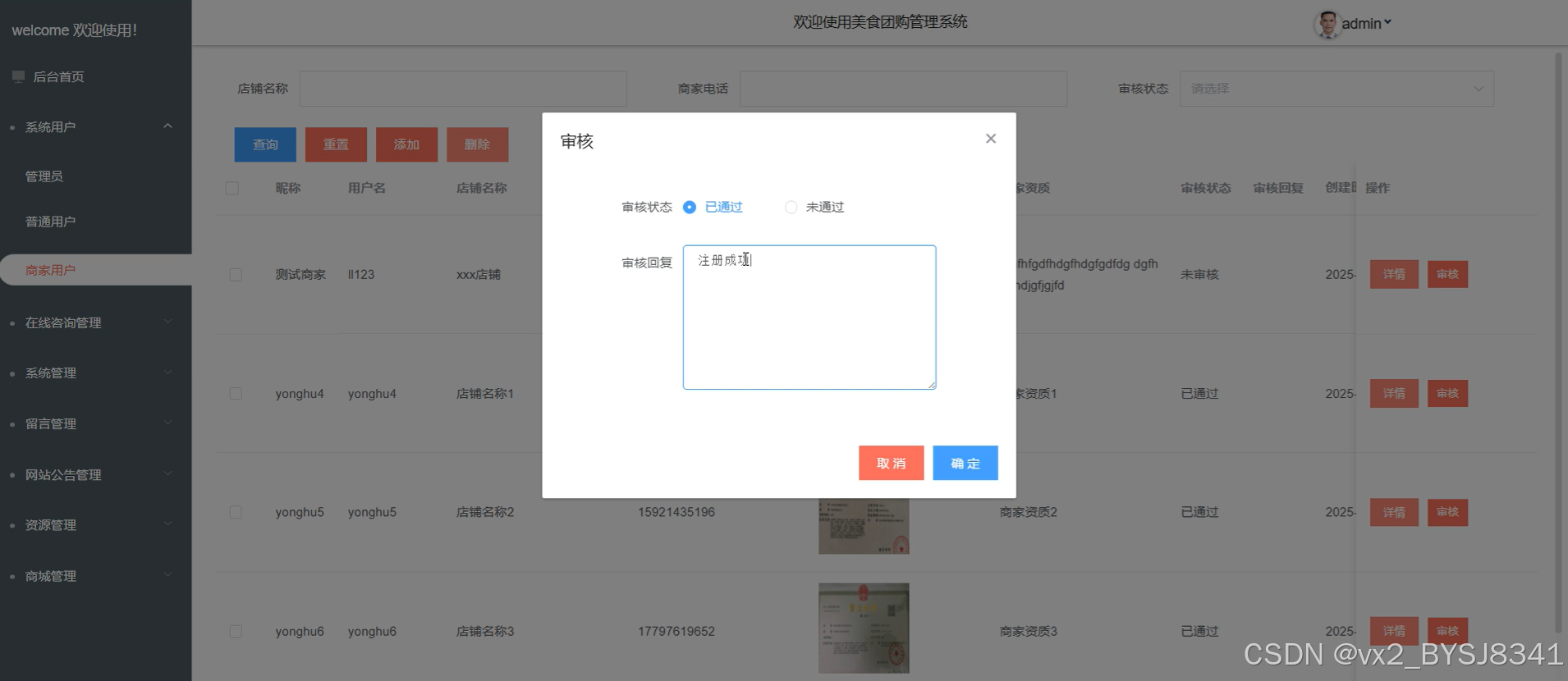The height and width of the screenshot is (681, 1568).
Task: Click the ll123 username cell
Action: point(361,274)
